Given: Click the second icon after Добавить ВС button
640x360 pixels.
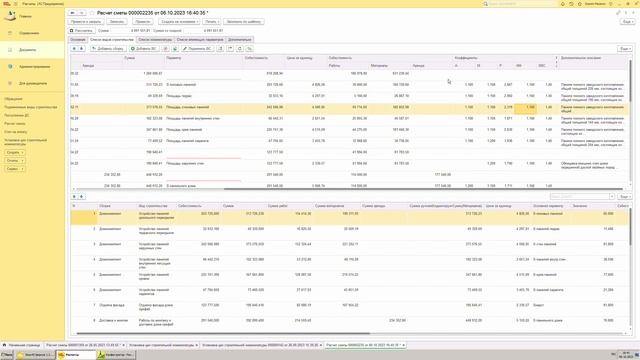Looking at the screenshot, I should [175, 49].
